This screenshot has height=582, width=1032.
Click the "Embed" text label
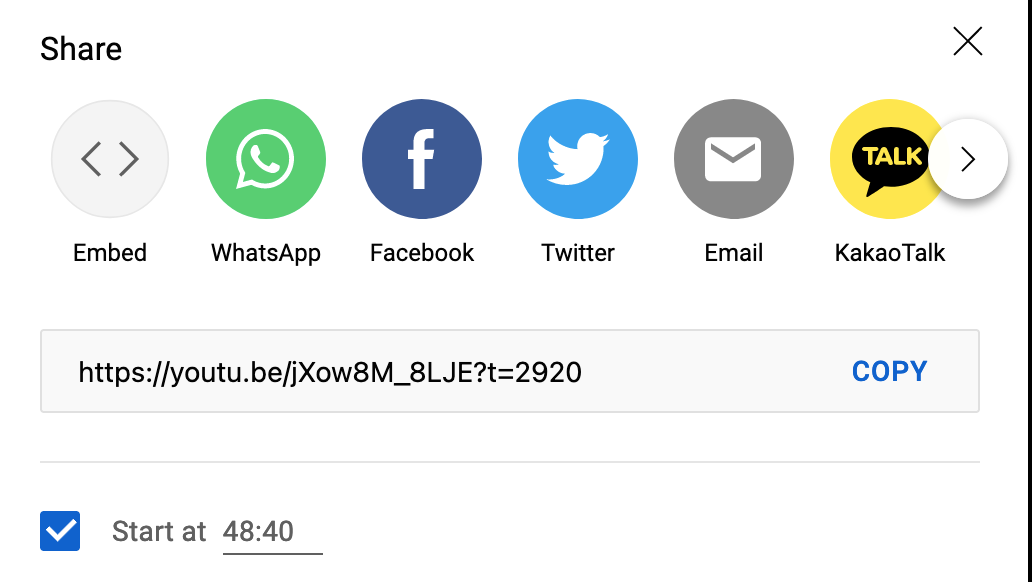click(110, 253)
